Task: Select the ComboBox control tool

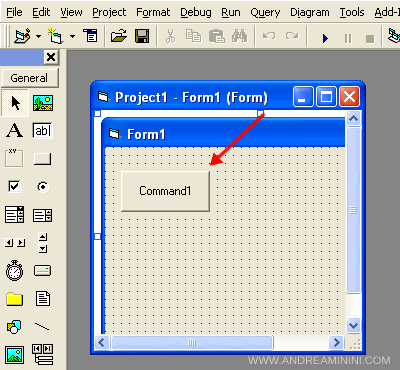Action: coord(14,215)
